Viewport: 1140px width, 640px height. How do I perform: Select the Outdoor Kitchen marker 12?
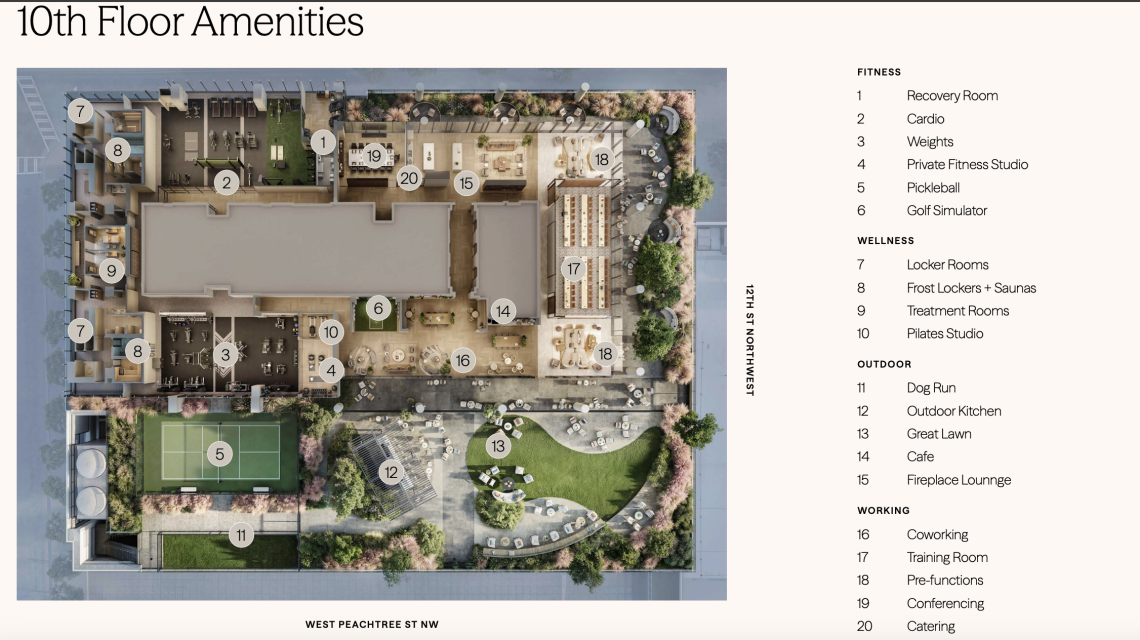pos(391,473)
